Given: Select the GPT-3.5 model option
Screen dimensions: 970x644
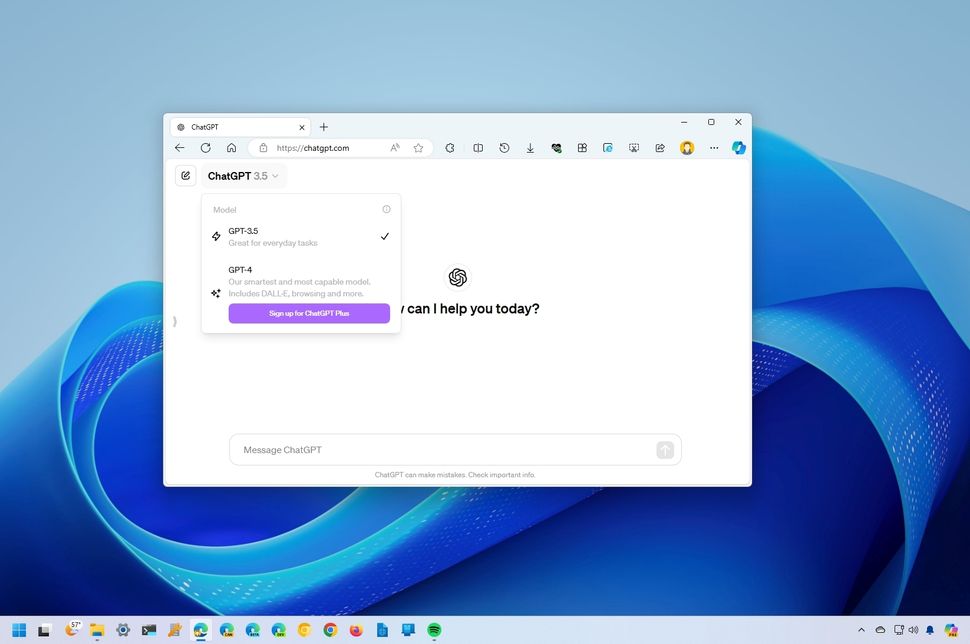Looking at the screenshot, I should (x=301, y=237).
